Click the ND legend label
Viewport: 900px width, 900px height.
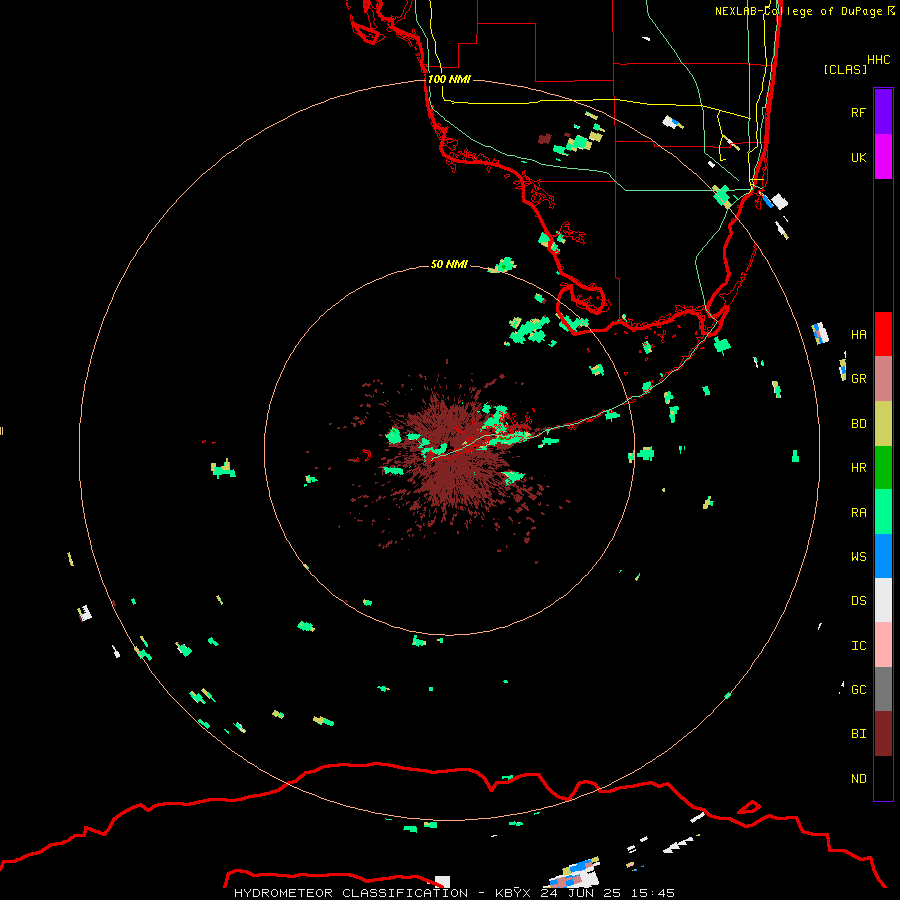click(858, 779)
